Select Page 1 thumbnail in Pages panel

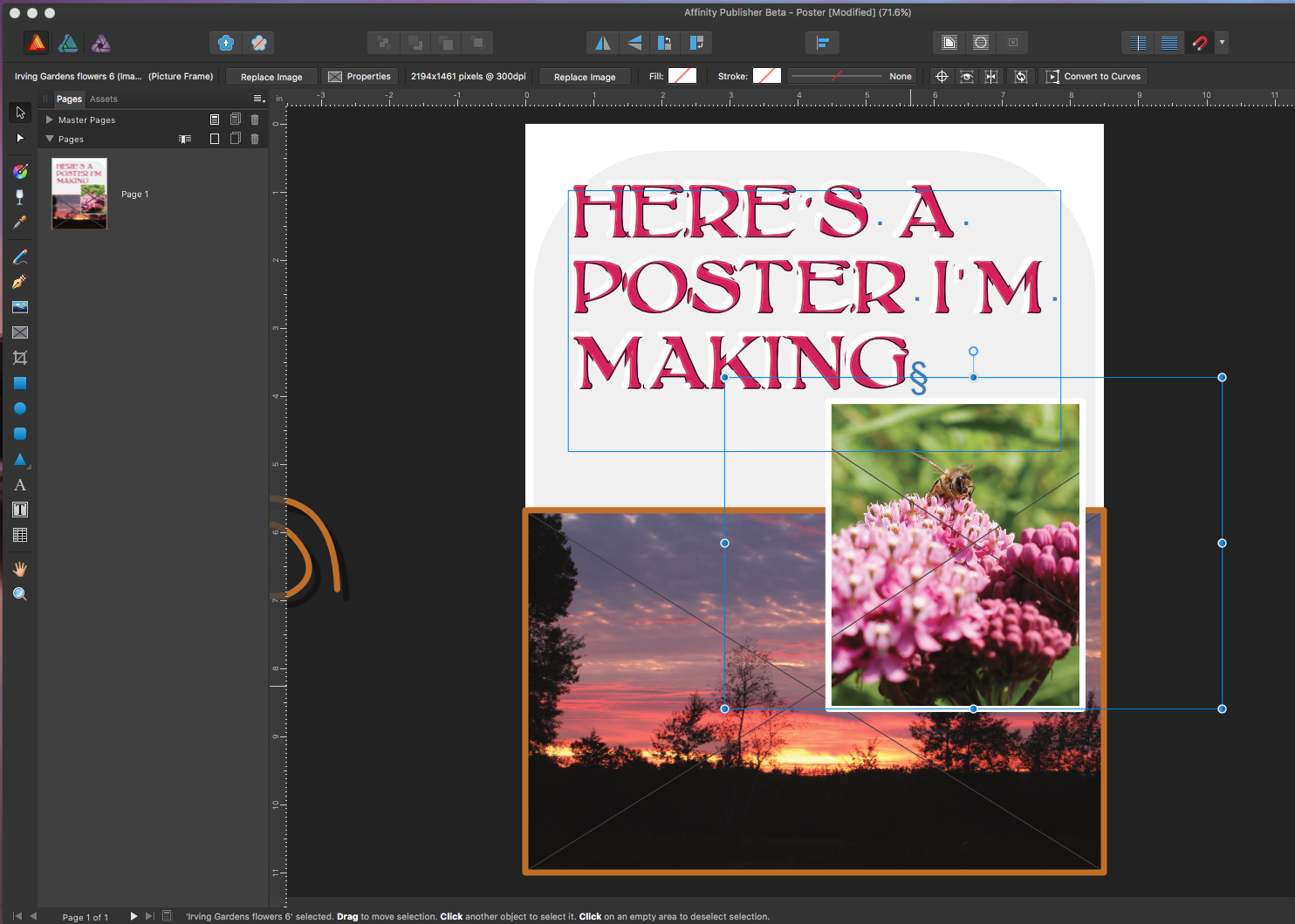[x=79, y=194]
